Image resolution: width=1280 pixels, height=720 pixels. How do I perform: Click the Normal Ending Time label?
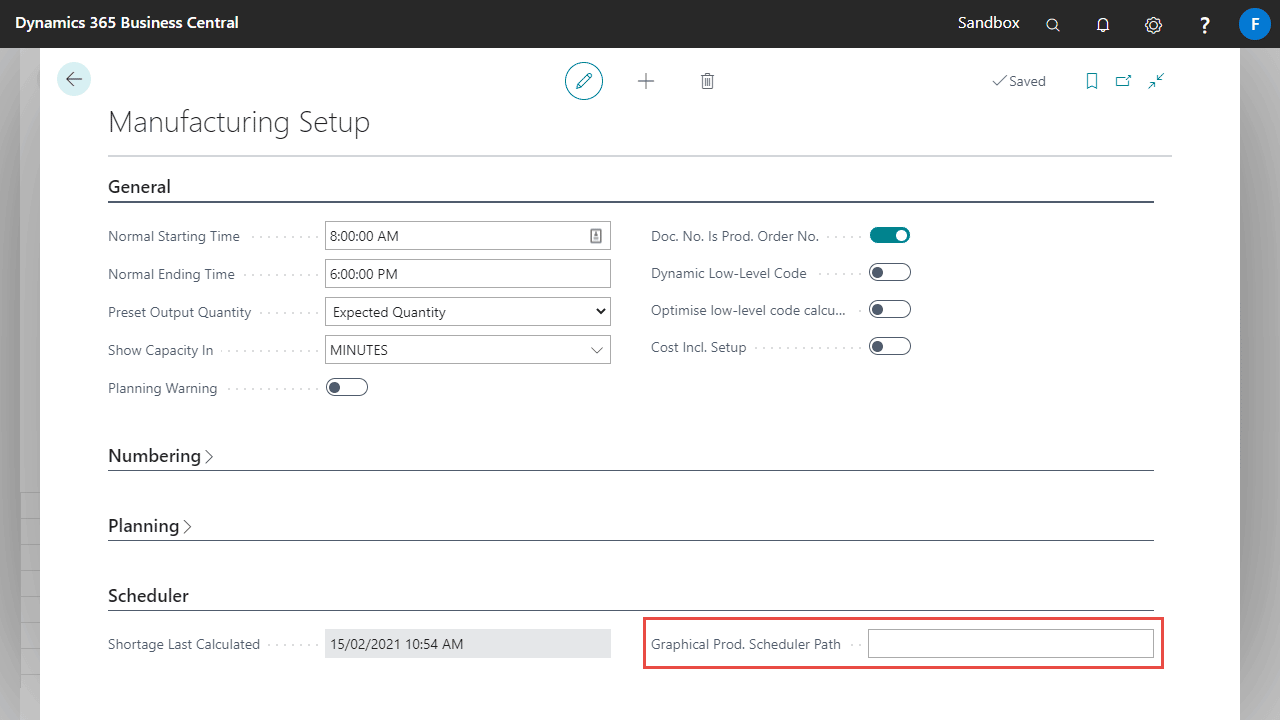[171, 275]
